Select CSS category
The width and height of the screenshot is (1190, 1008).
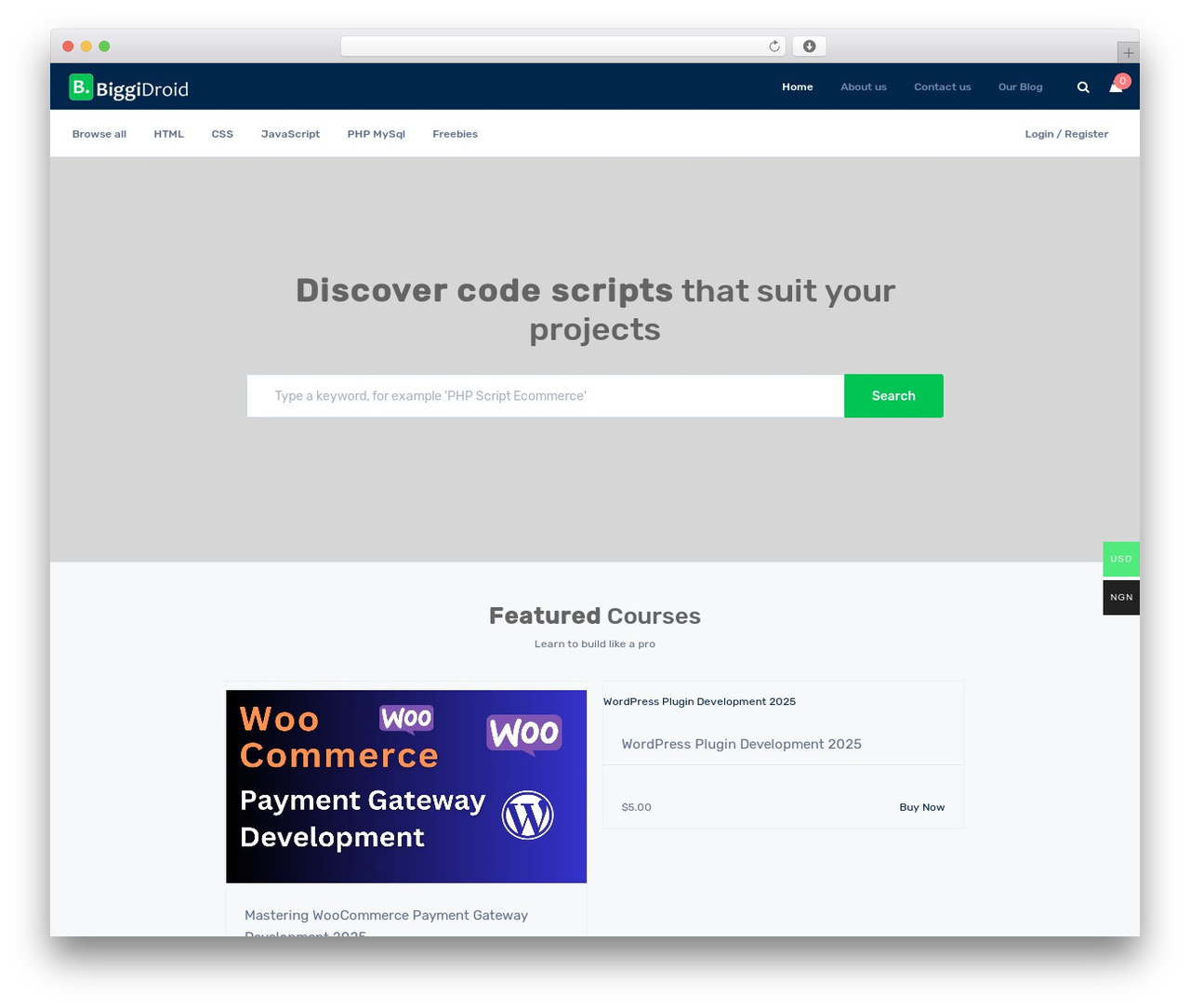coord(222,134)
